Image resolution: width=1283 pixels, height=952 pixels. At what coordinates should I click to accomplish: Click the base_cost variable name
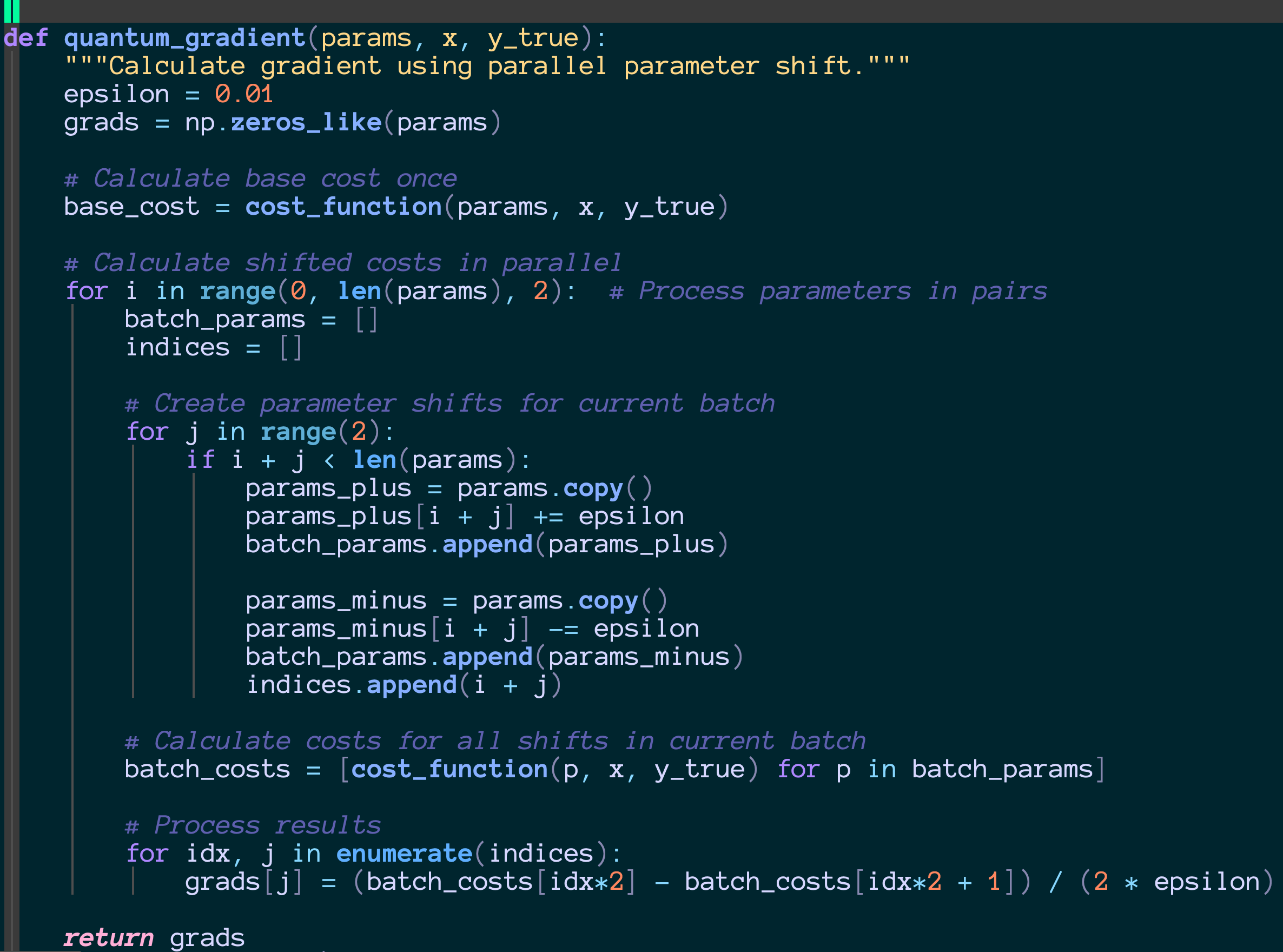[x=131, y=207]
